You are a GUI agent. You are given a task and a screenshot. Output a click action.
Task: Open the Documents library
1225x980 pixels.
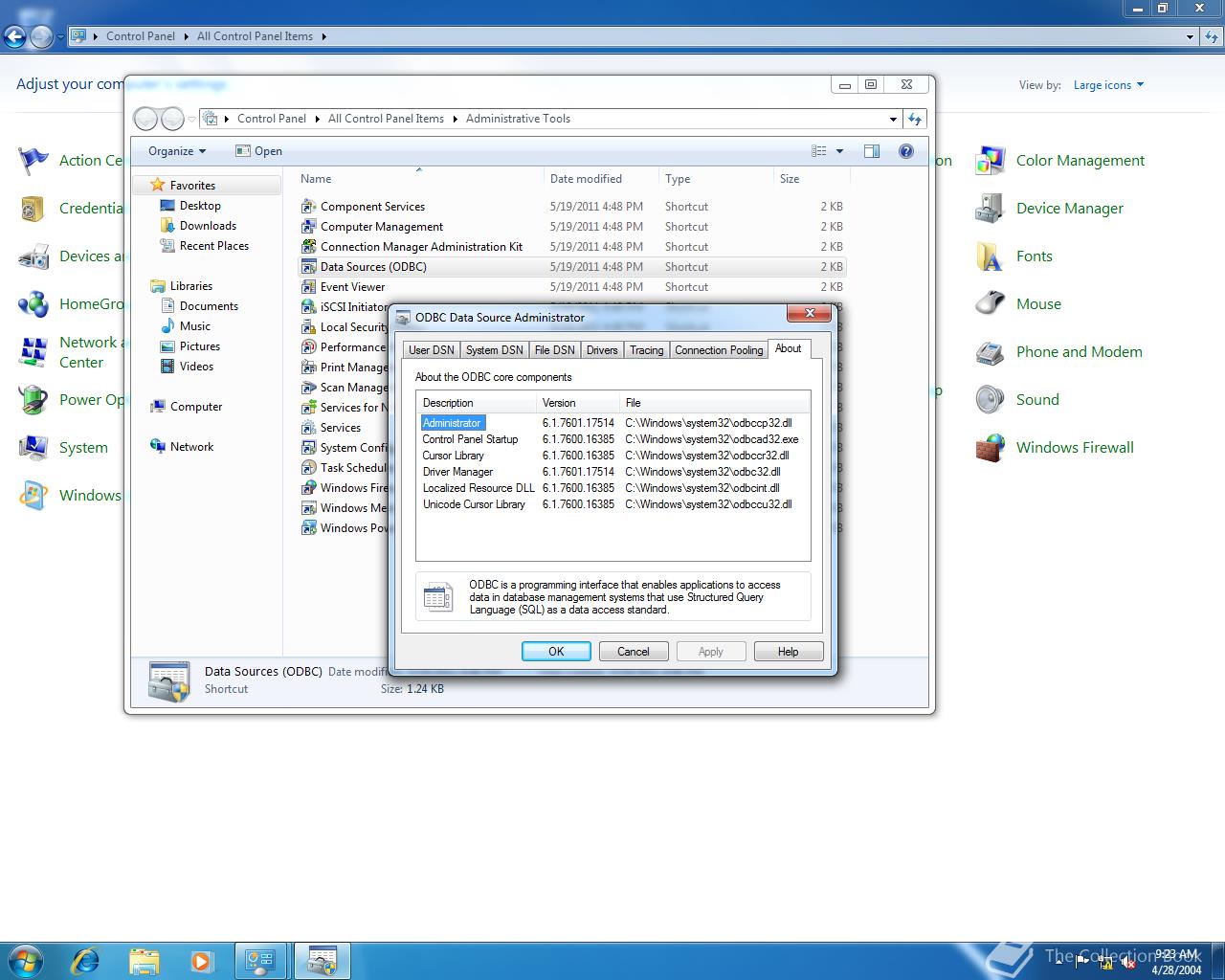tap(209, 306)
